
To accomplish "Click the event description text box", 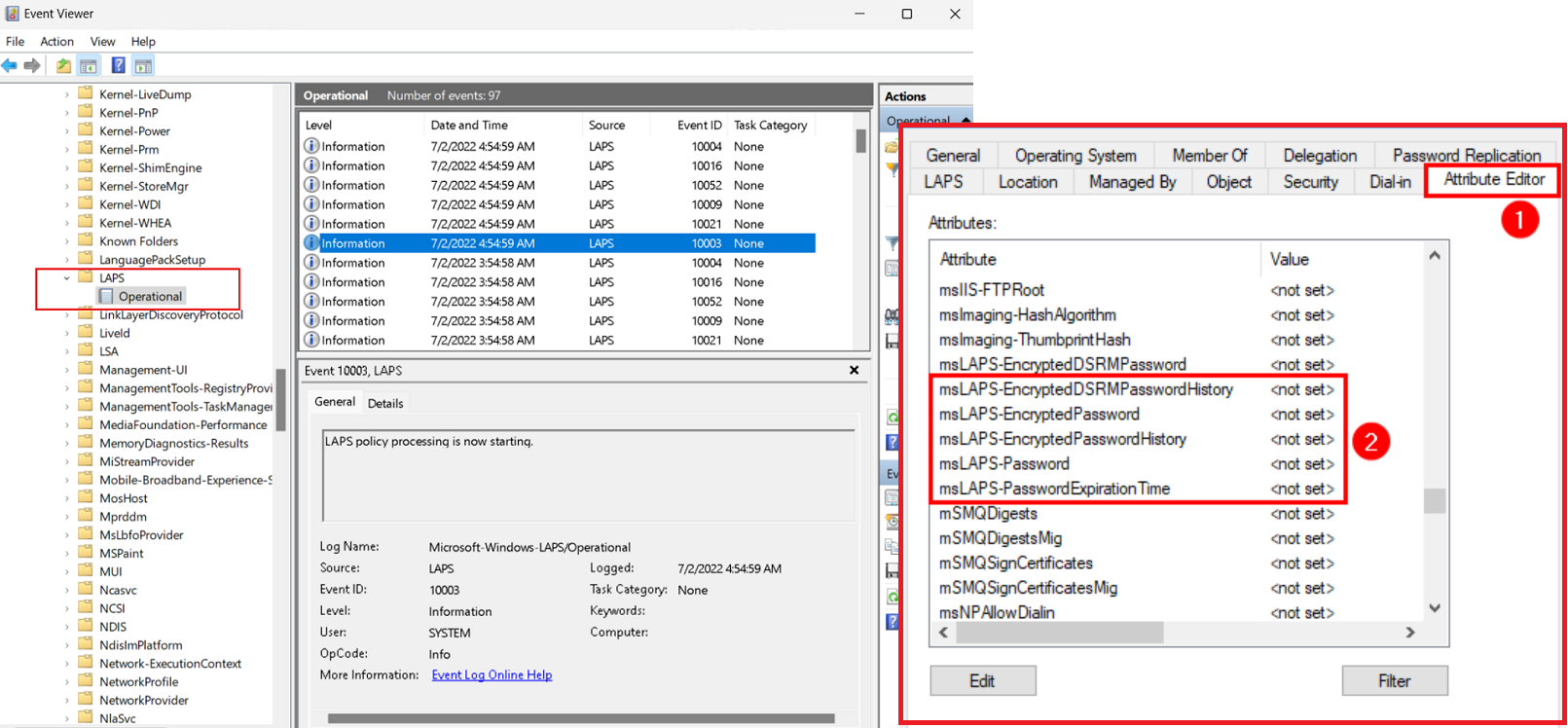I will point(588,476).
